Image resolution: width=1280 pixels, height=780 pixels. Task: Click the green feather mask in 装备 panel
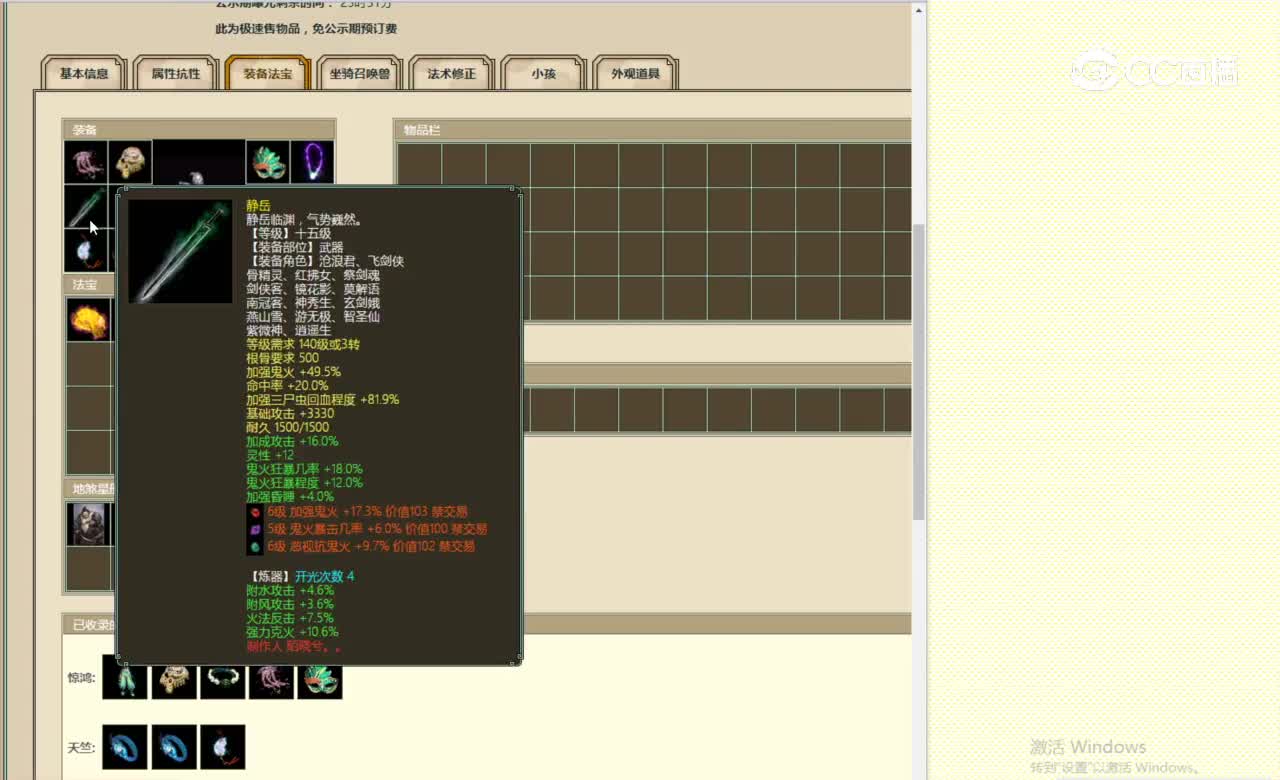268,162
